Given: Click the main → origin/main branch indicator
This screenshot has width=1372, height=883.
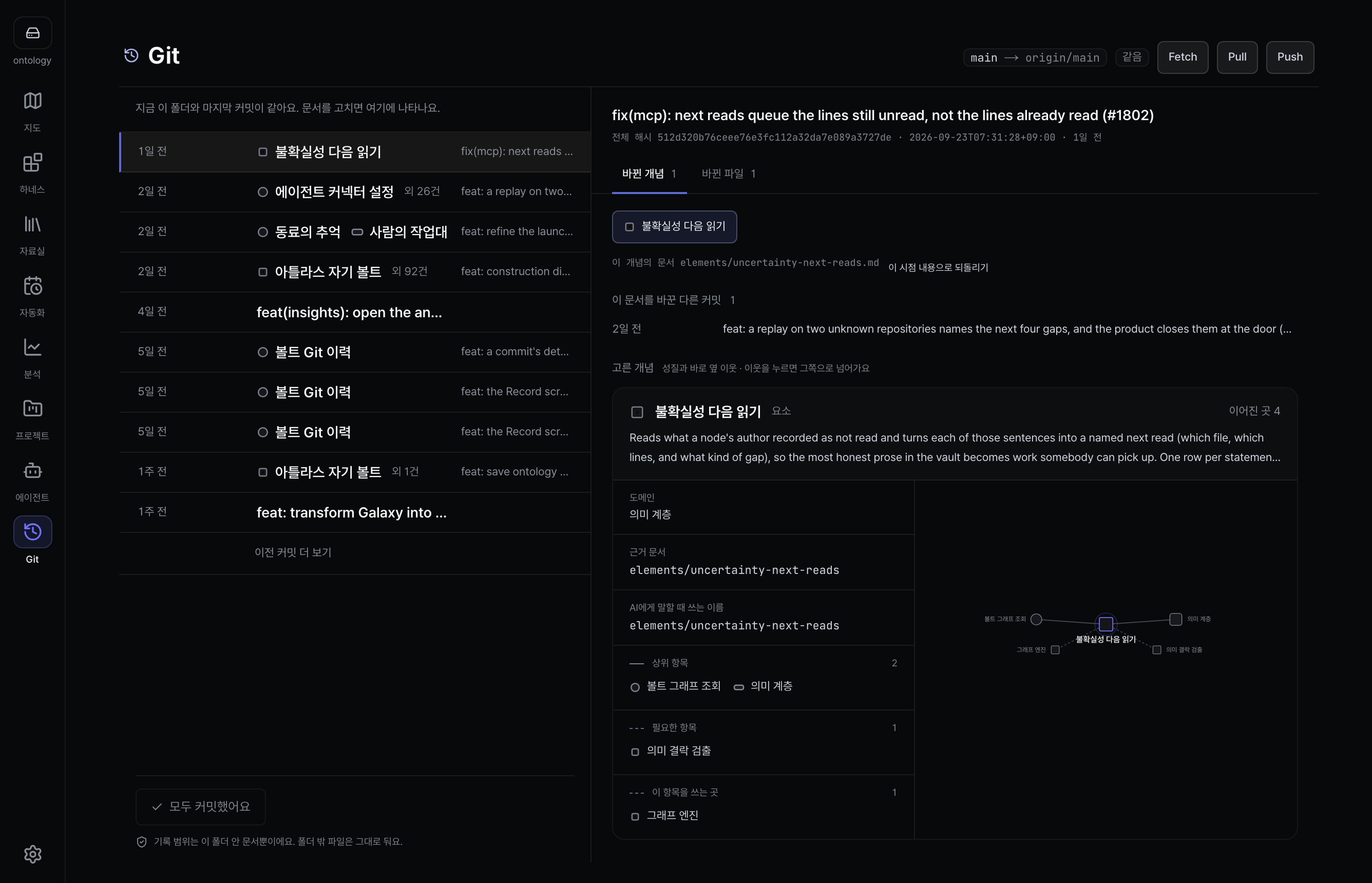Looking at the screenshot, I should click(x=1034, y=57).
